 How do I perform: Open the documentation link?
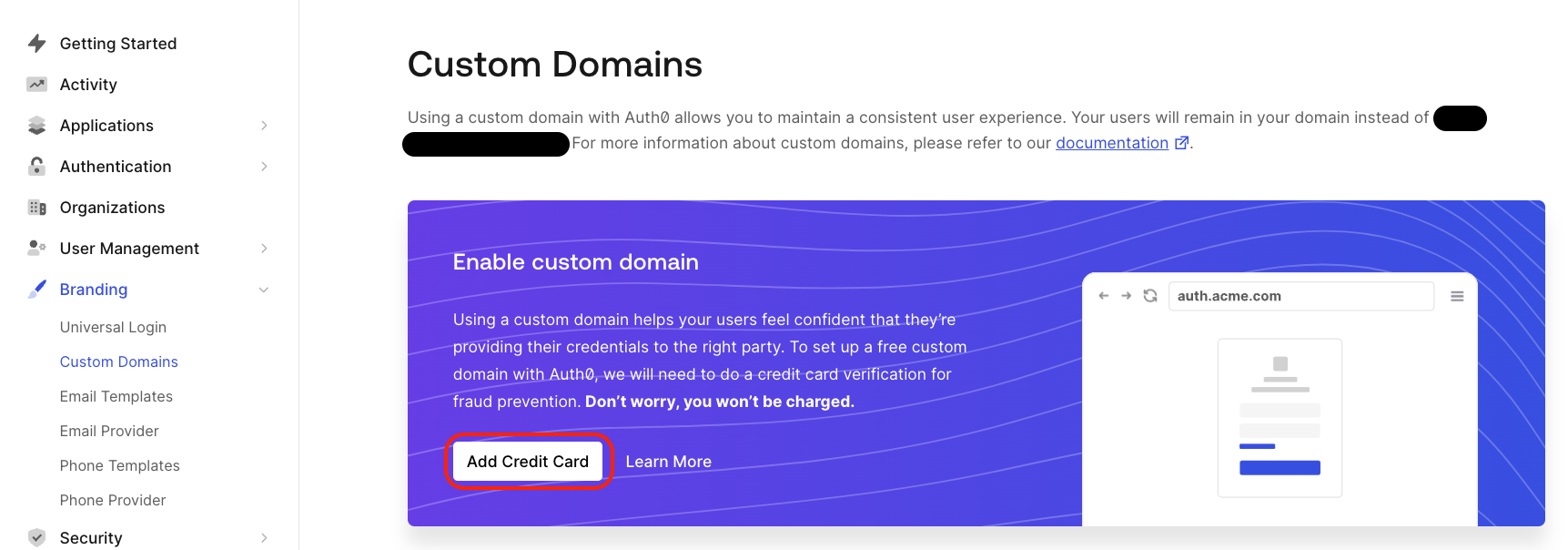(1112, 143)
